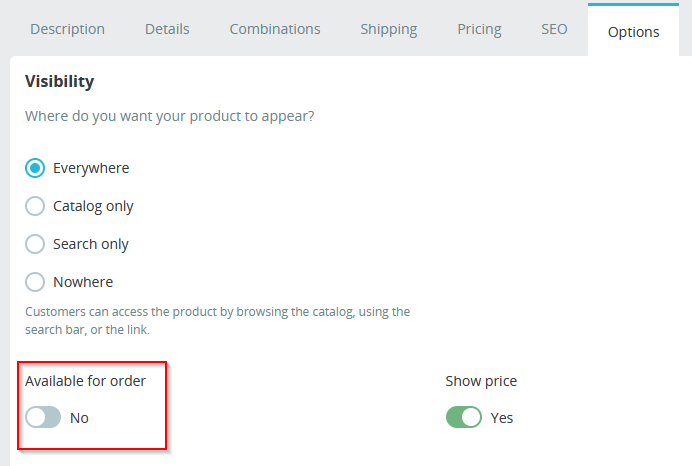Screen dimensions: 692x466
Task: Click the 'Show price' label
Action: [481, 381]
